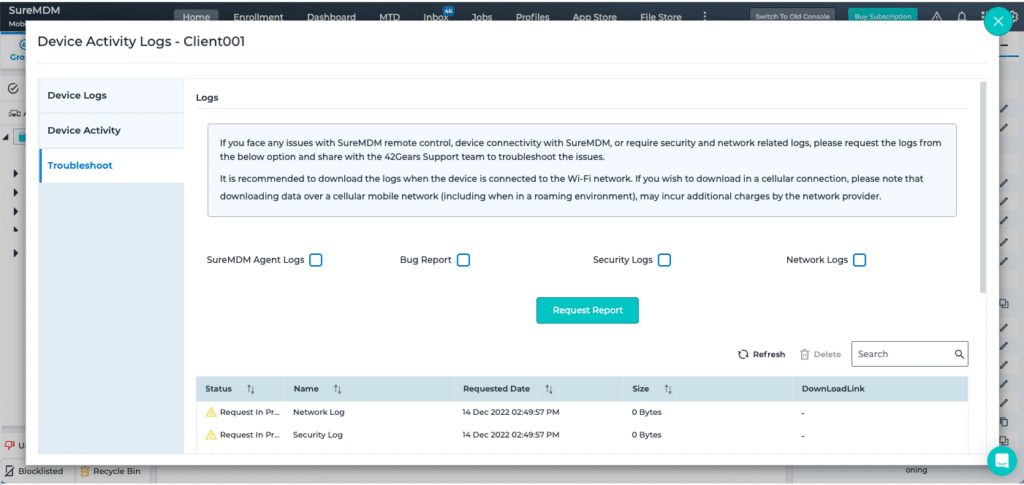
Task: Tick the Security Logs checkbox
Action: pos(664,260)
